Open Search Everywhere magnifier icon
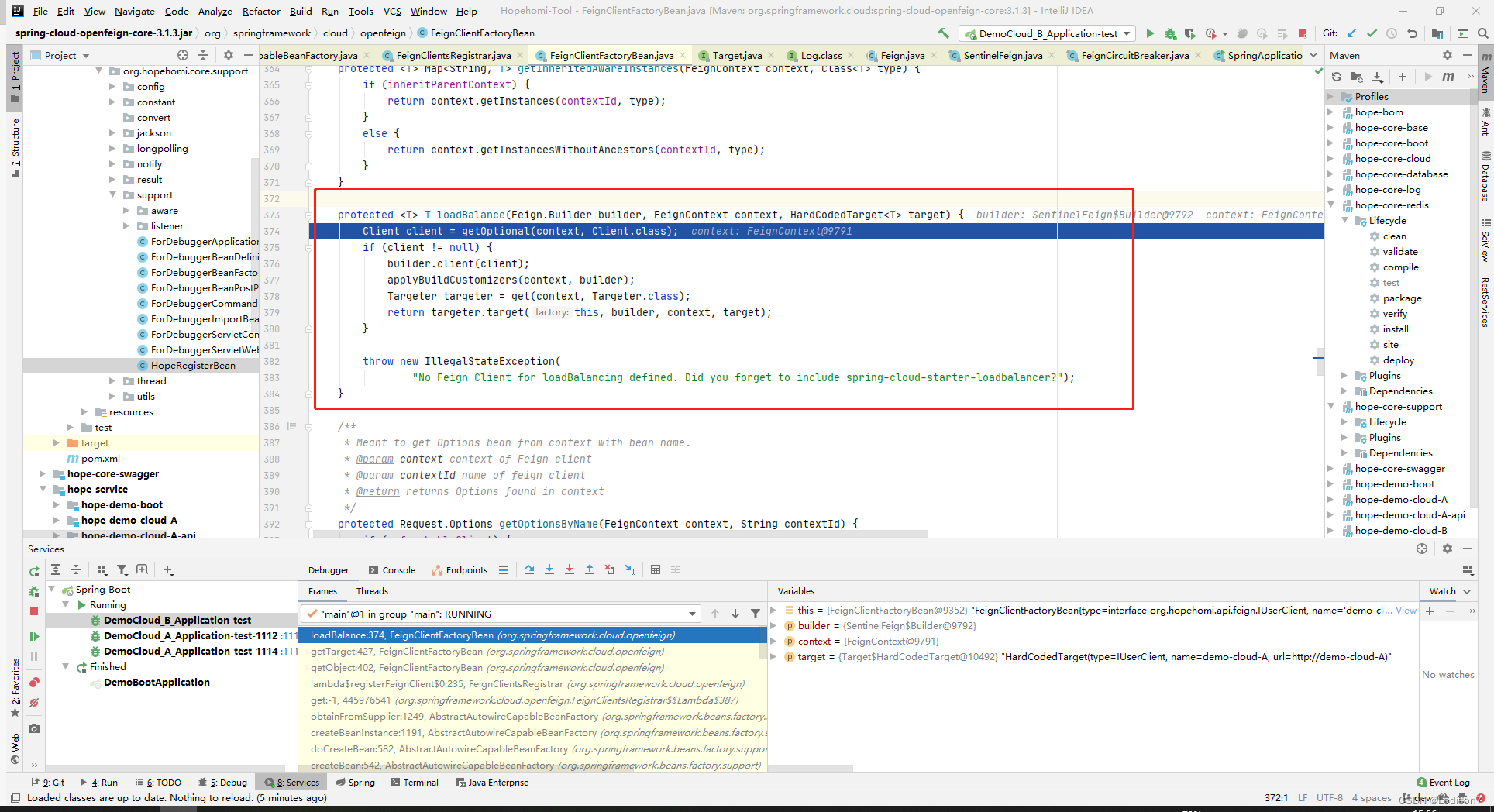Screen dimensions: 1494x812 pyautogui.click(x=1482, y=33)
